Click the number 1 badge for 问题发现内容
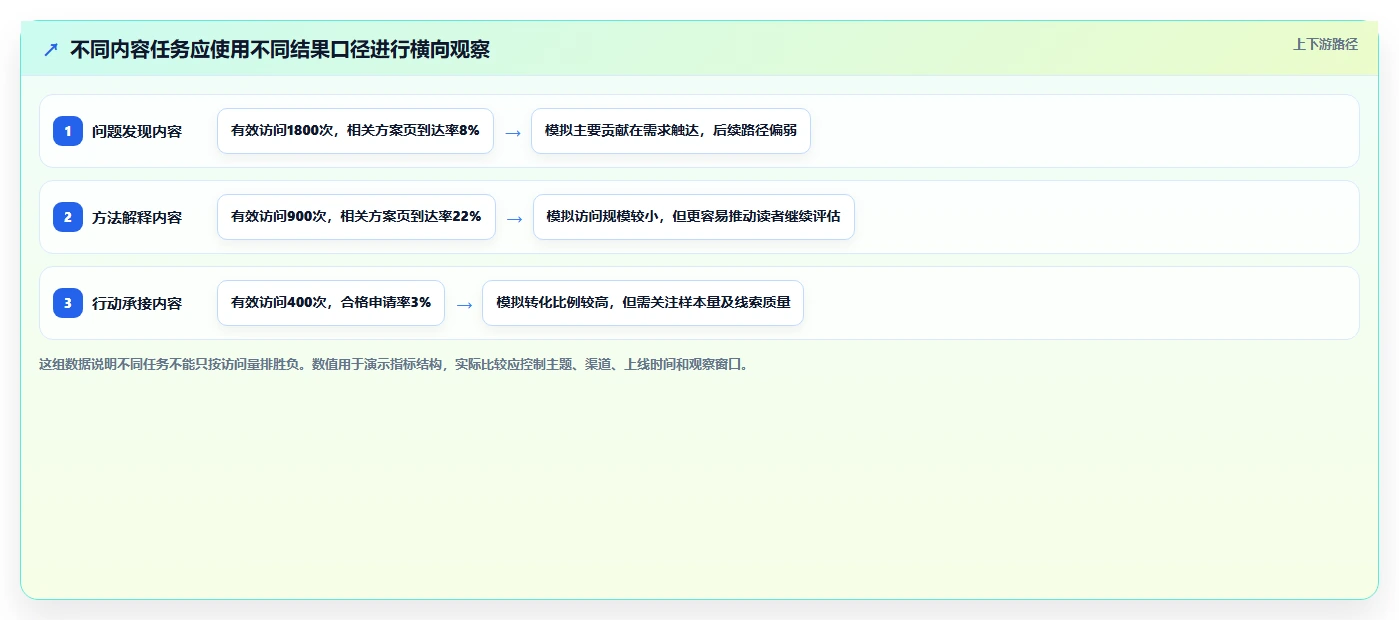1399x620 pixels. pos(68,131)
